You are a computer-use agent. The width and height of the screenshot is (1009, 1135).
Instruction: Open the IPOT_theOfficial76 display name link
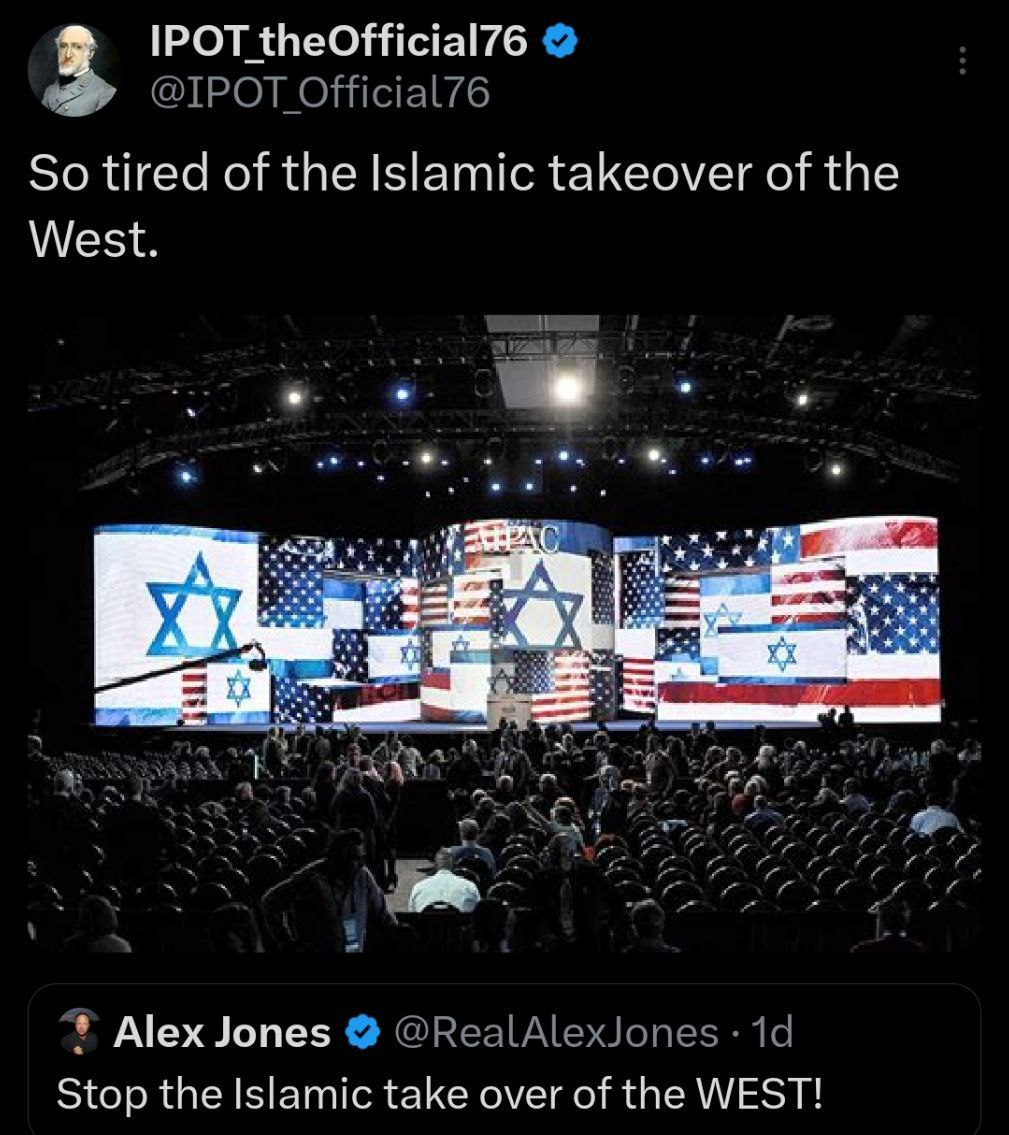[x=338, y=41]
